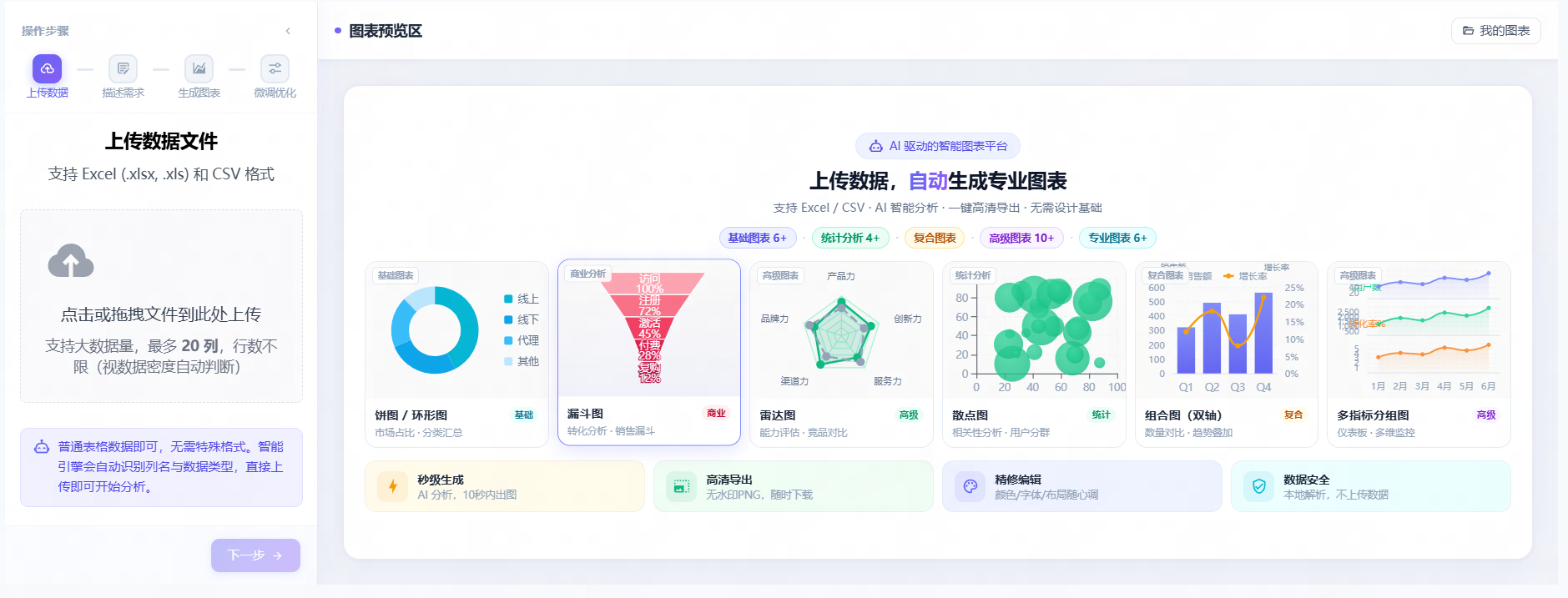Open the 雷达图 chart card
This screenshot has width=1568, height=598.
tap(842, 354)
